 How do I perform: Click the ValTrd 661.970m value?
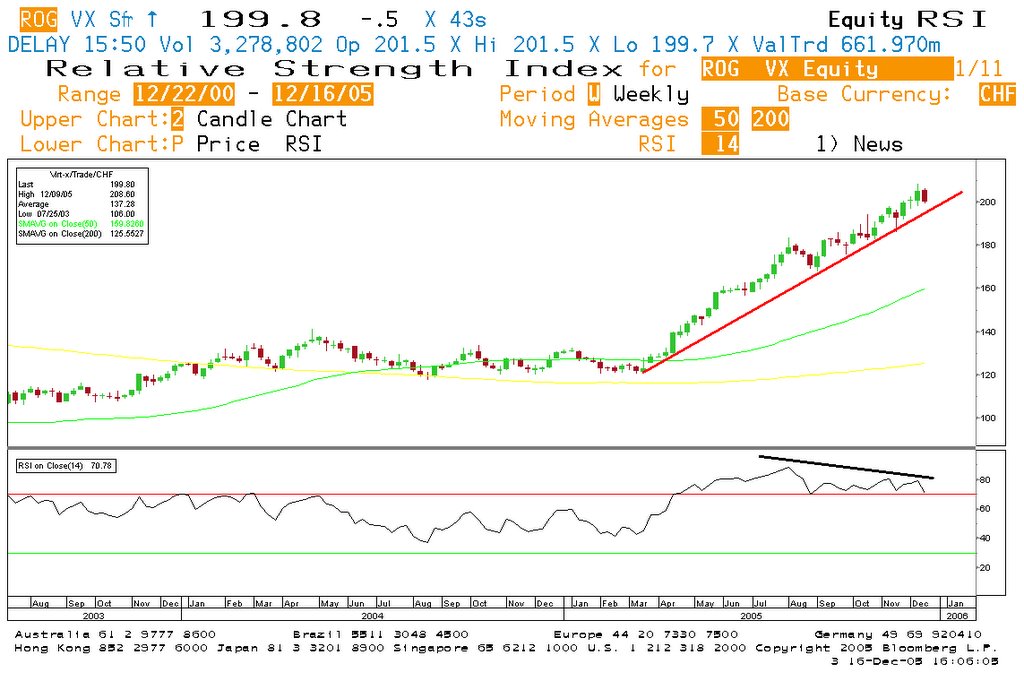[x=846, y=44]
